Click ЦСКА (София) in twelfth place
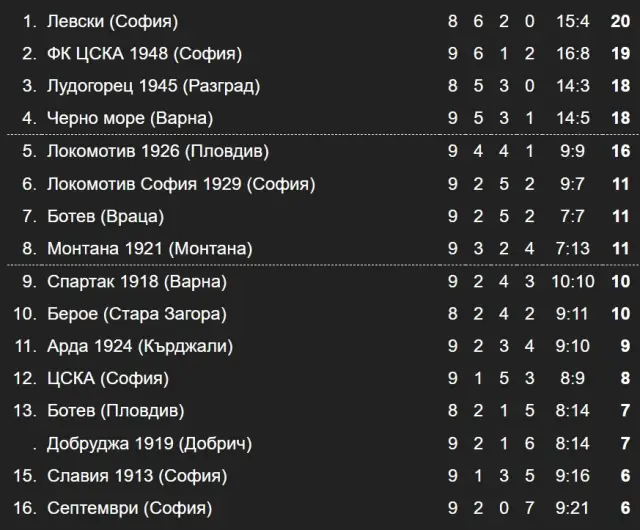Image resolution: width=640 pixels, height=530 pixels. [x=108, y=378]
